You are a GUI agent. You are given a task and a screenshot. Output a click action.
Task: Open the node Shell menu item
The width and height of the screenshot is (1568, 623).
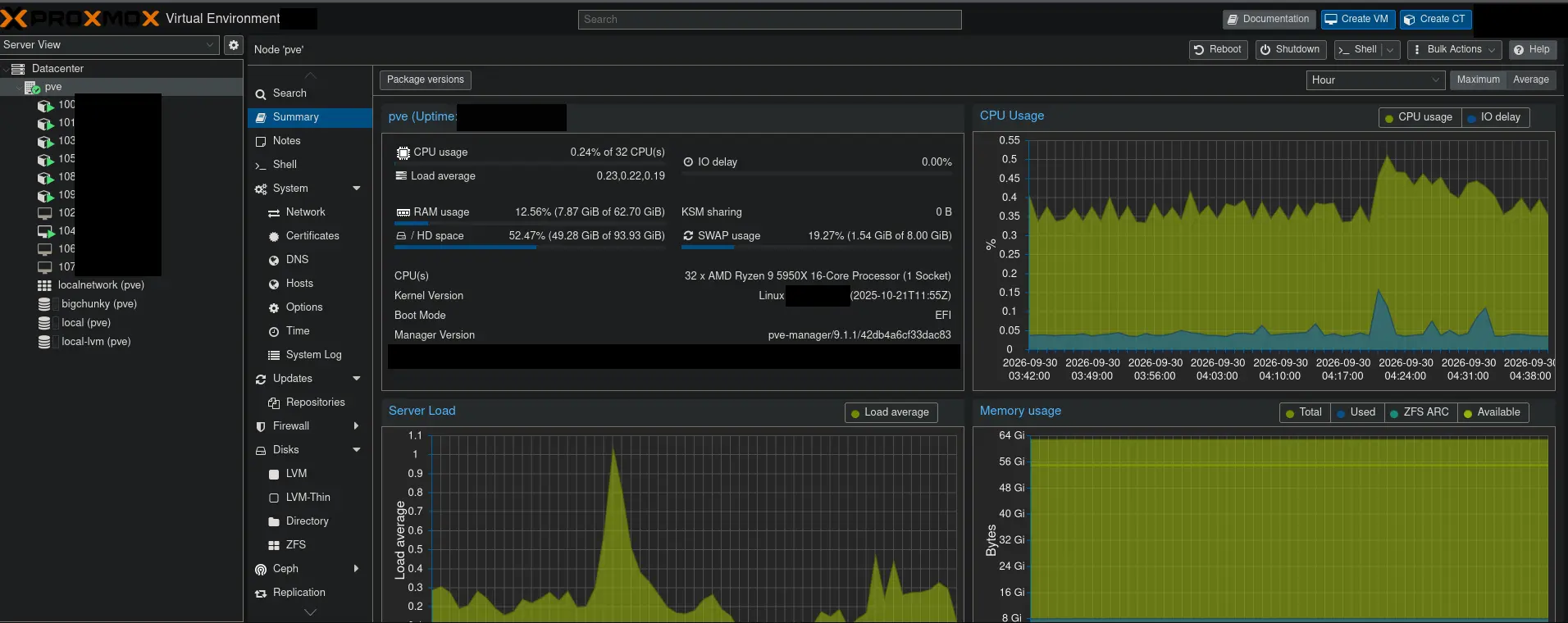click(x=309, y=165)
